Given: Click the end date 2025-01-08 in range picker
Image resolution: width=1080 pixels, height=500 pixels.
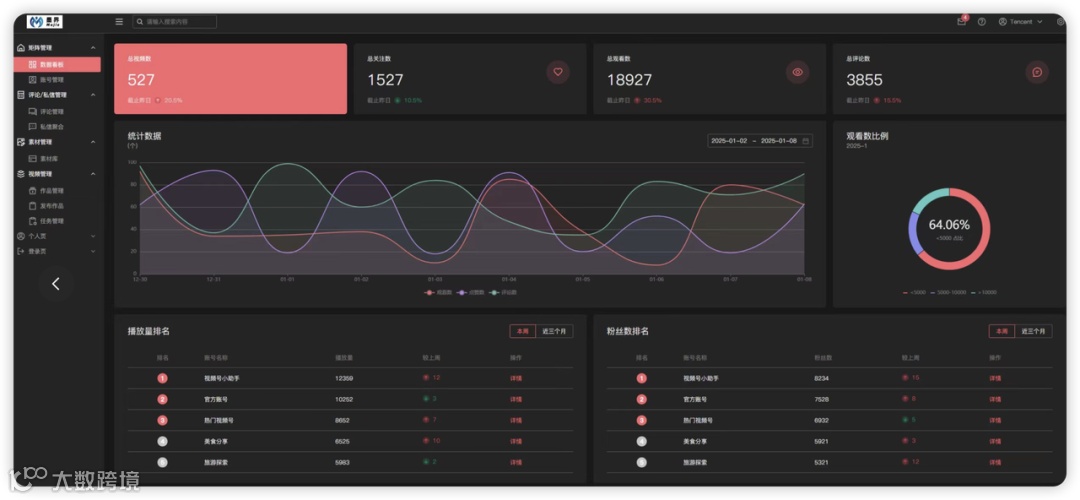Looking at the screenshot, I should [x=778, y=140].
